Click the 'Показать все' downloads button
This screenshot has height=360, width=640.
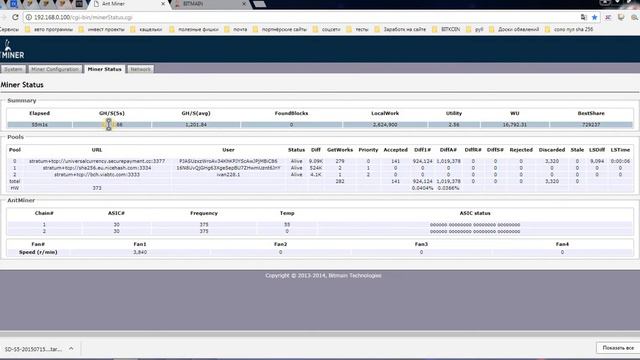tap(618, 348)
